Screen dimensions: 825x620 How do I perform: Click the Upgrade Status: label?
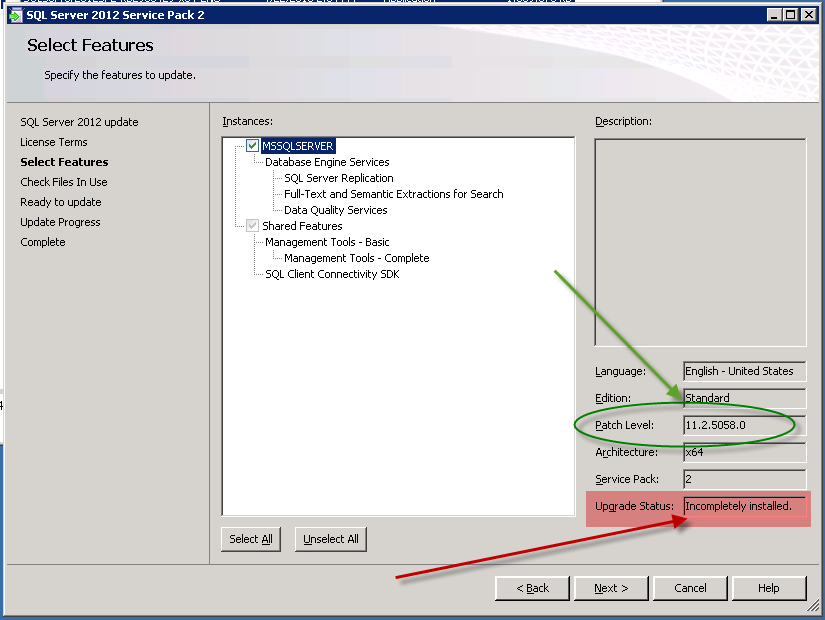635,506
